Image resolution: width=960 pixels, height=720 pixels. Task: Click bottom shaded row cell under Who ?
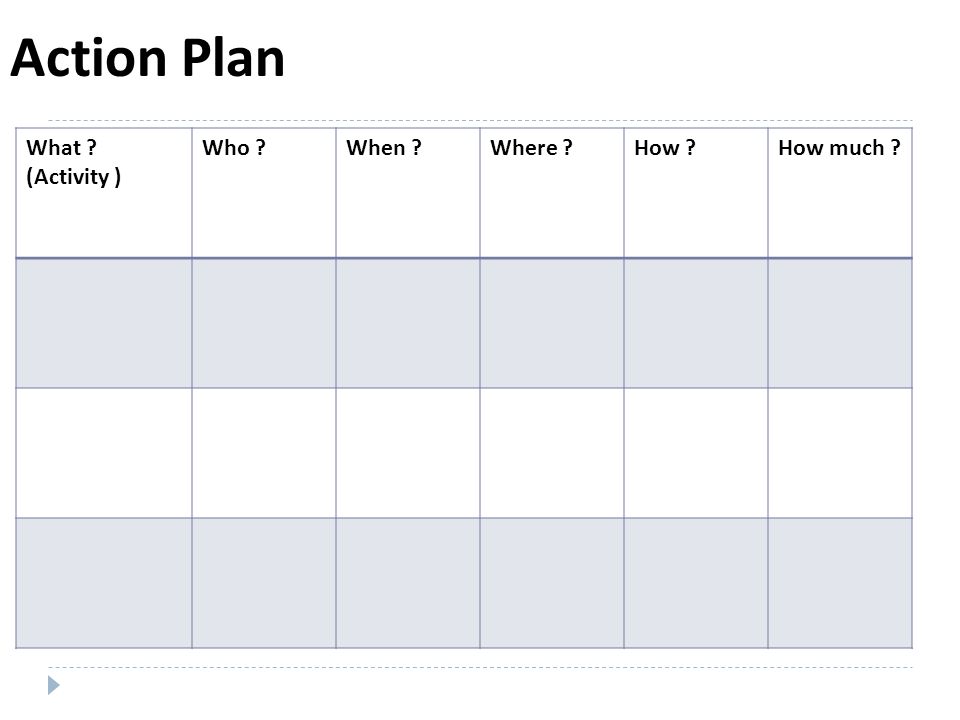[x=264, y=583]
